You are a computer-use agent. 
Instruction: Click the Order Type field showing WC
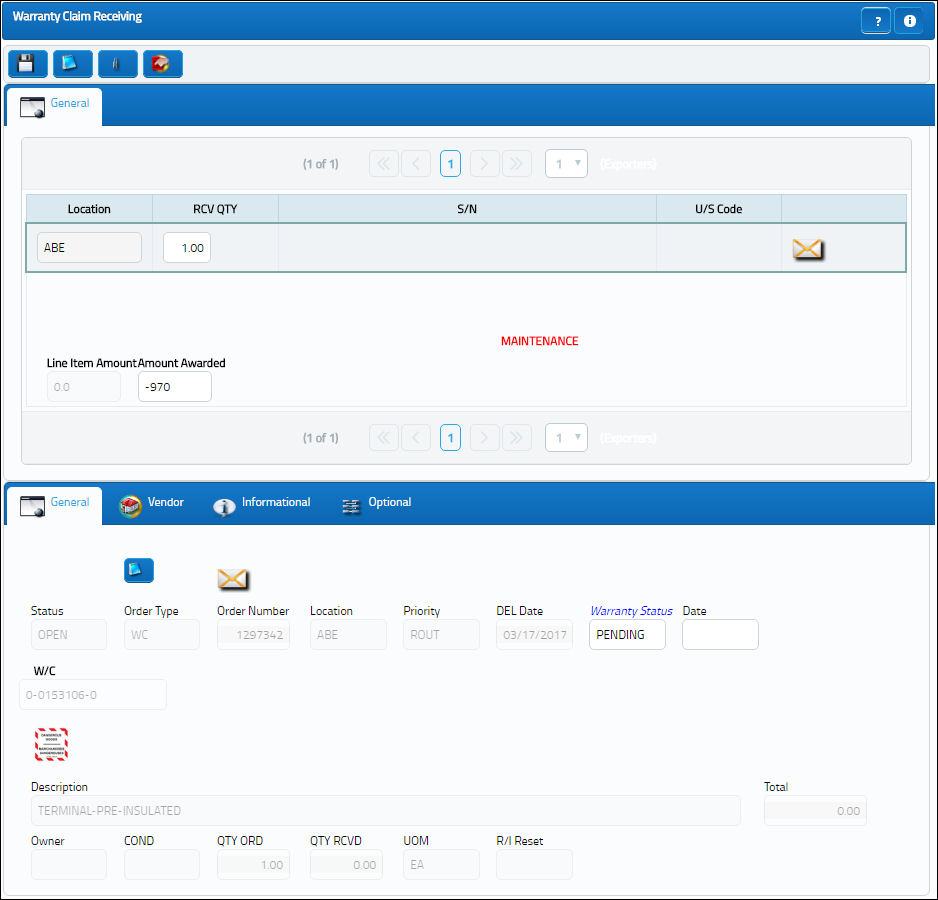[x=162, y=634]
